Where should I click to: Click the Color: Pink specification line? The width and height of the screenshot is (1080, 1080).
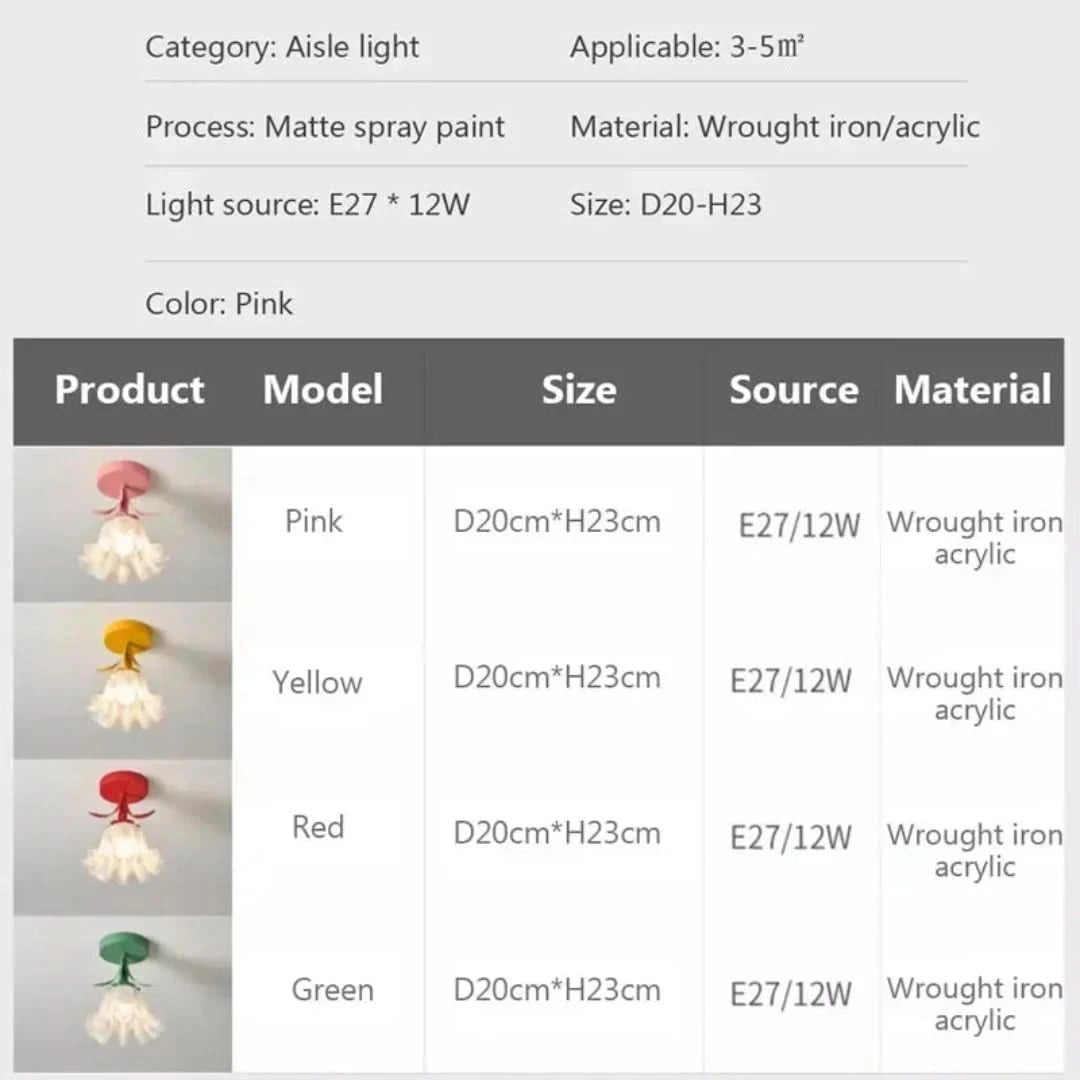pos(219,304)
